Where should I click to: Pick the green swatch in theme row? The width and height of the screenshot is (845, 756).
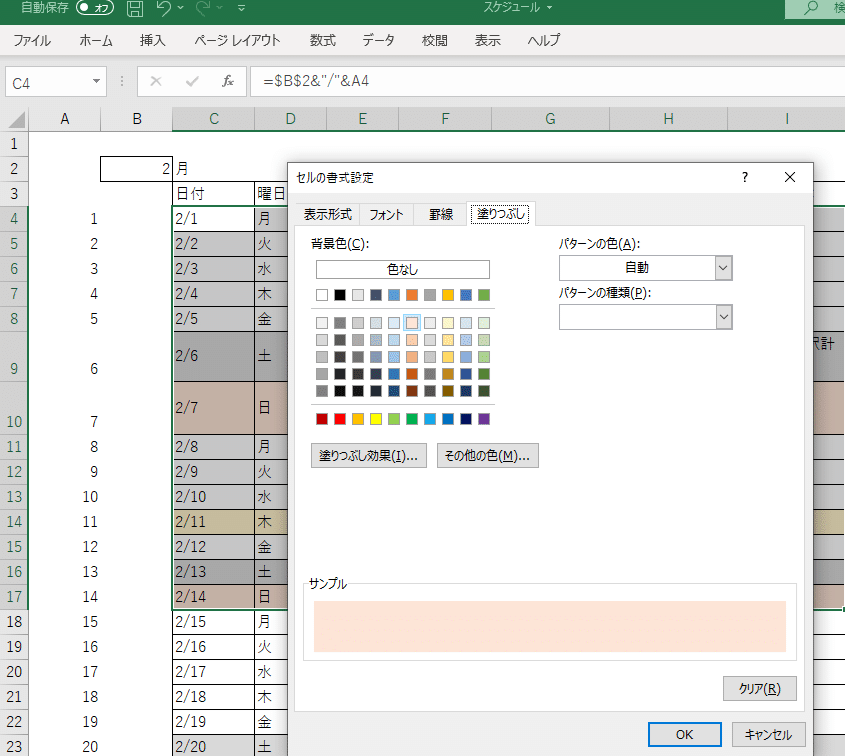tap(484, 295)
